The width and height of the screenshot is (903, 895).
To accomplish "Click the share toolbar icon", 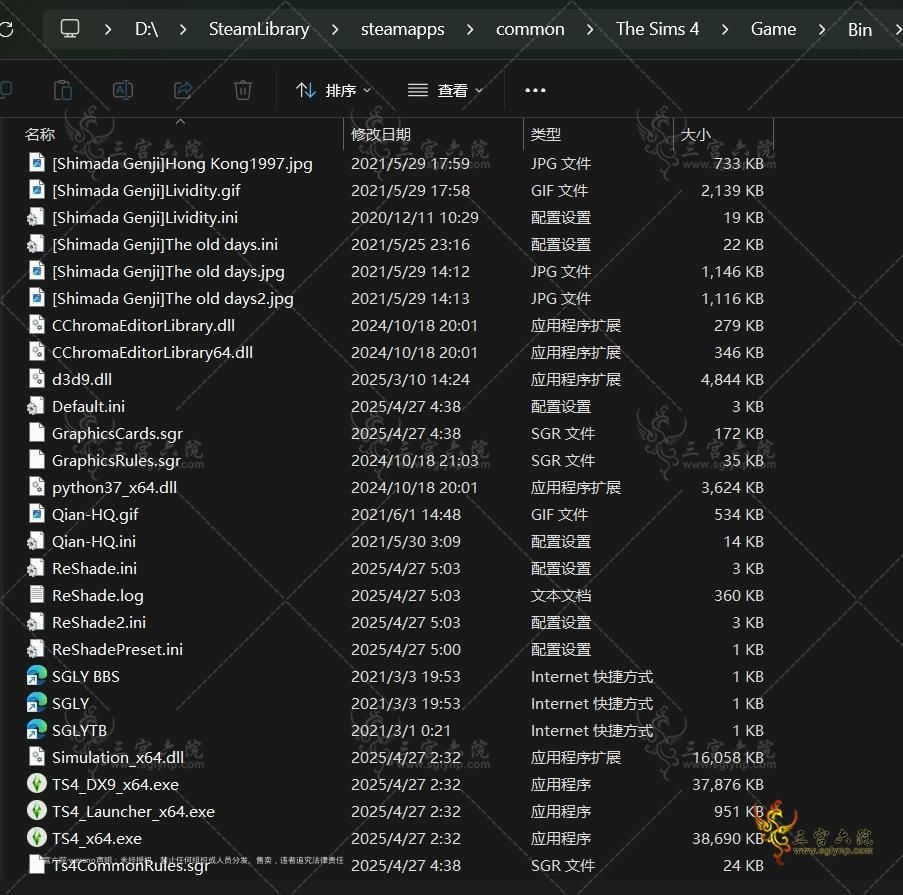I will pyautogui.click(x=183, y=90).
